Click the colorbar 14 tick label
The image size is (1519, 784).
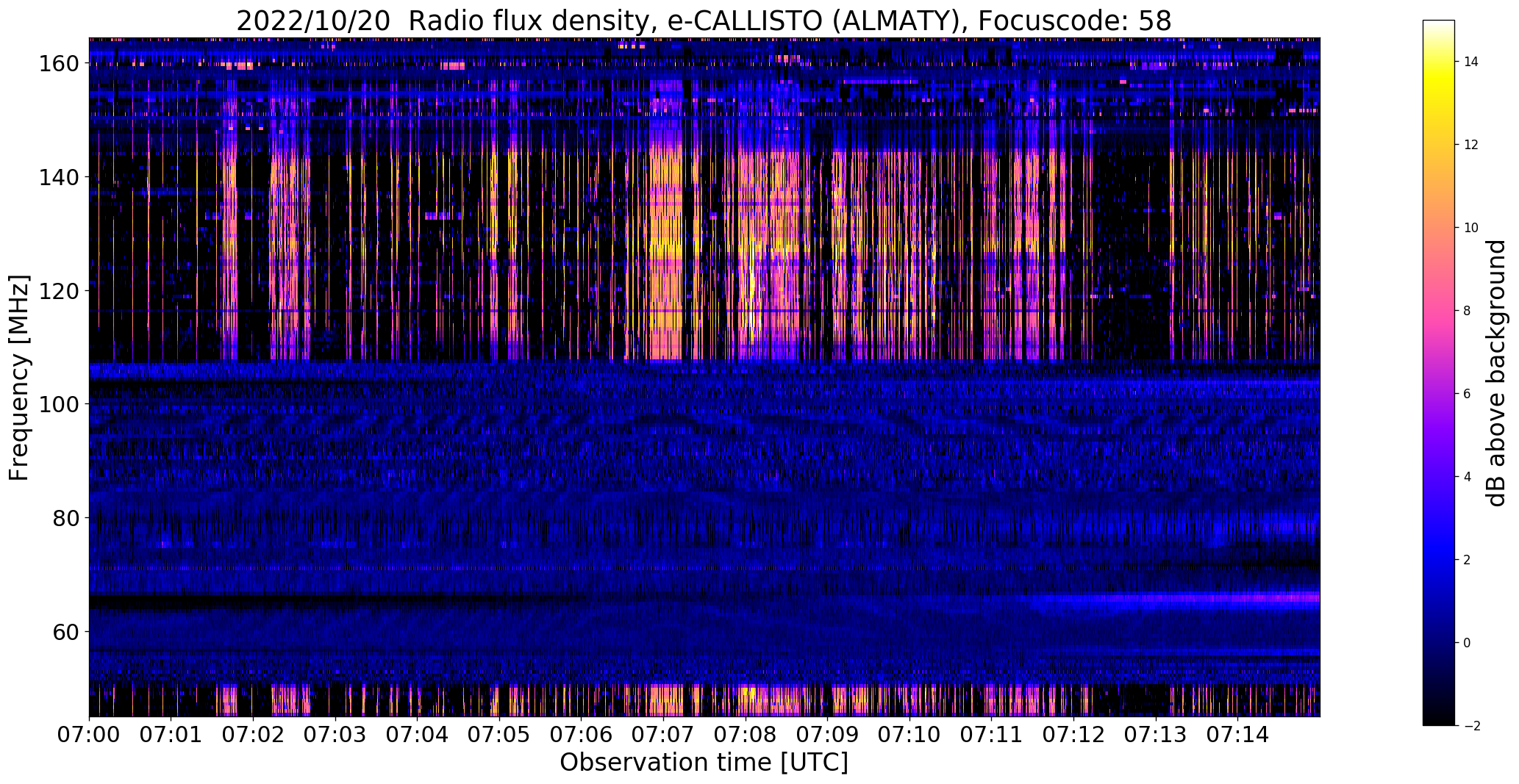point(1472,62)
